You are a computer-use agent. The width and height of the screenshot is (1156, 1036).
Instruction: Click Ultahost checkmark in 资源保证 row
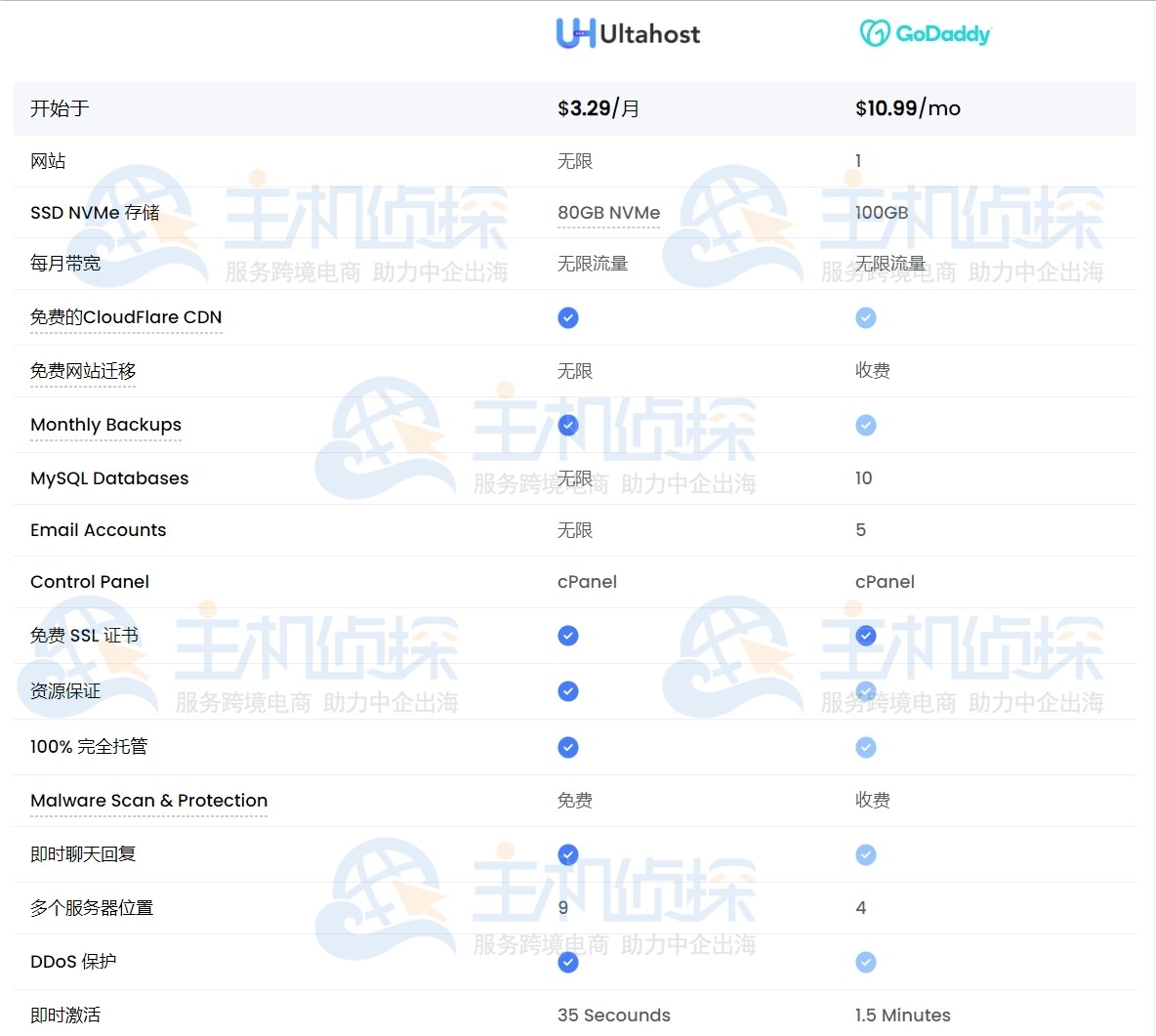pyautogui.click(x=567, y=691)
